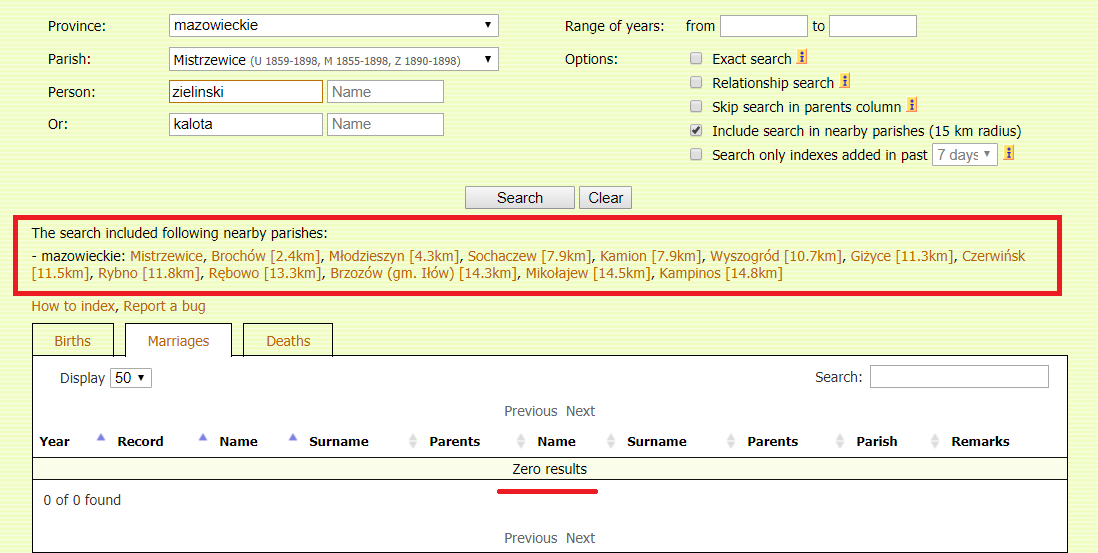1098x553 pixels.
Task: Click info icon beside Relationship search
Action: 845,82
